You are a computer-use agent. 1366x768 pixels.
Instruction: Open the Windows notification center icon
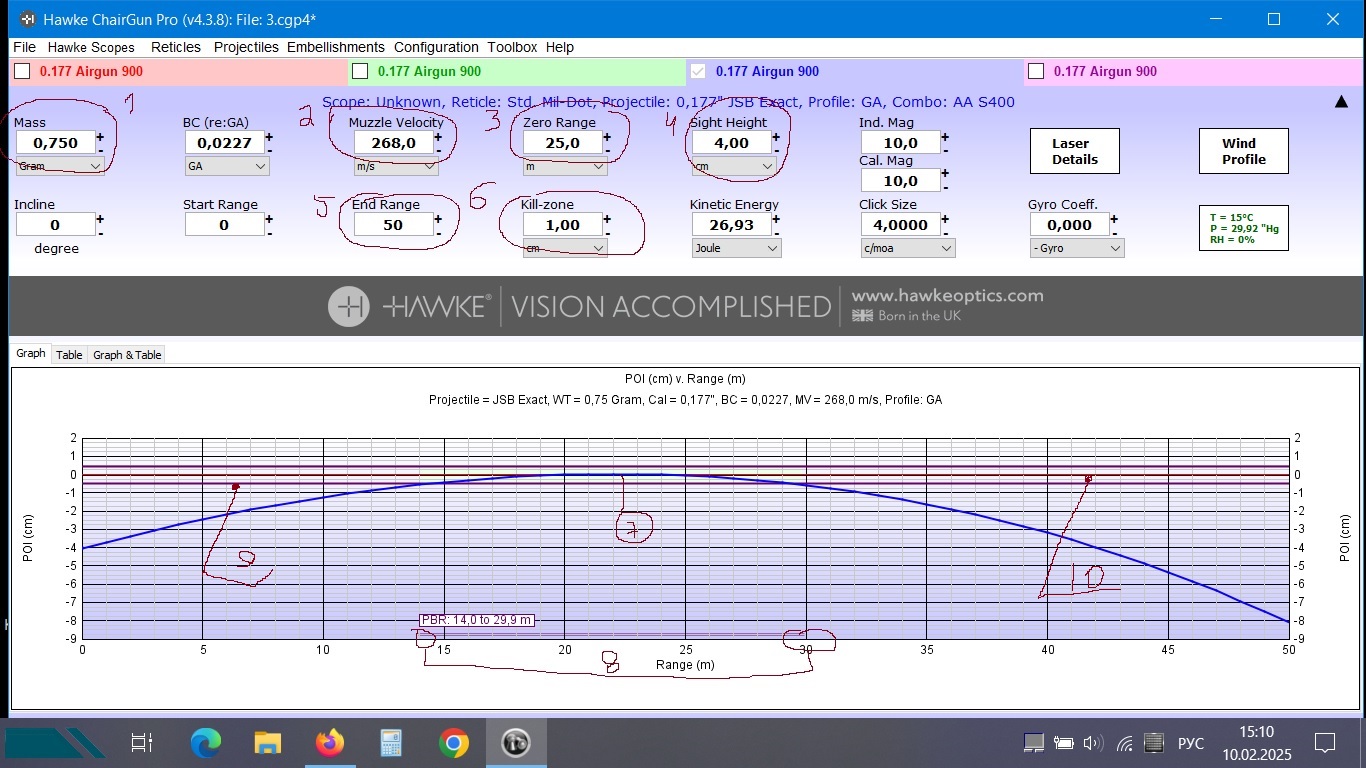(x=1325, y=743)
